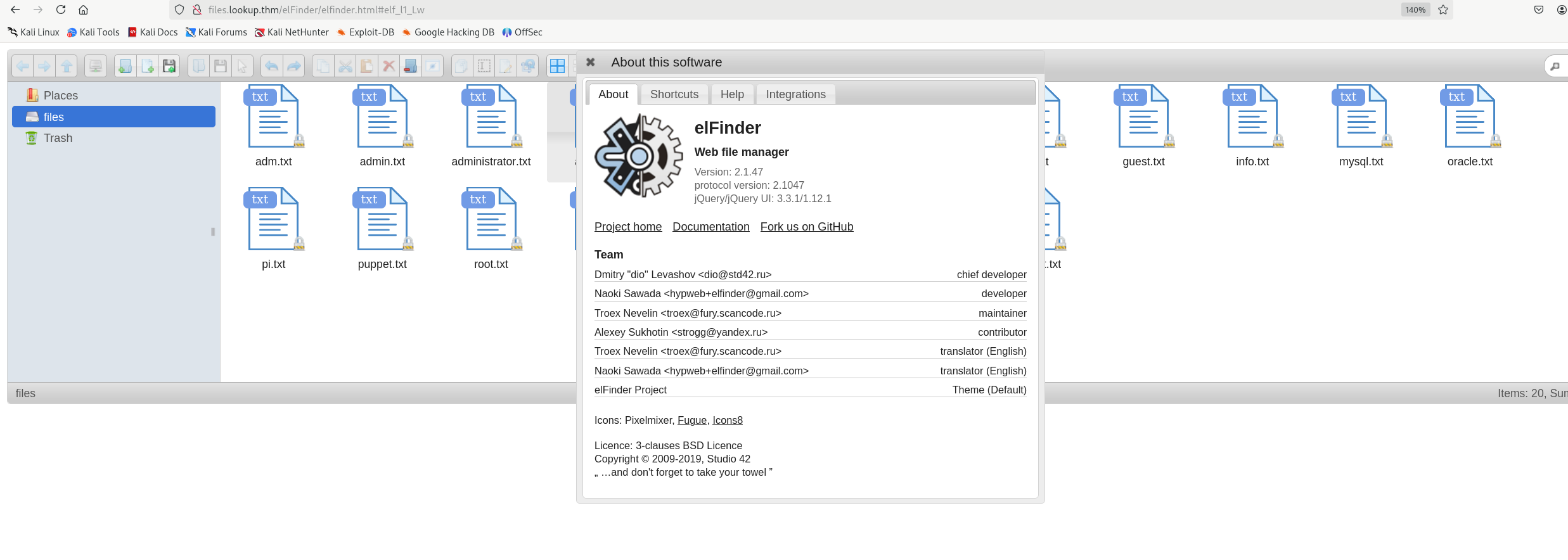
Task: Open the Help tab
Action: 733,94
